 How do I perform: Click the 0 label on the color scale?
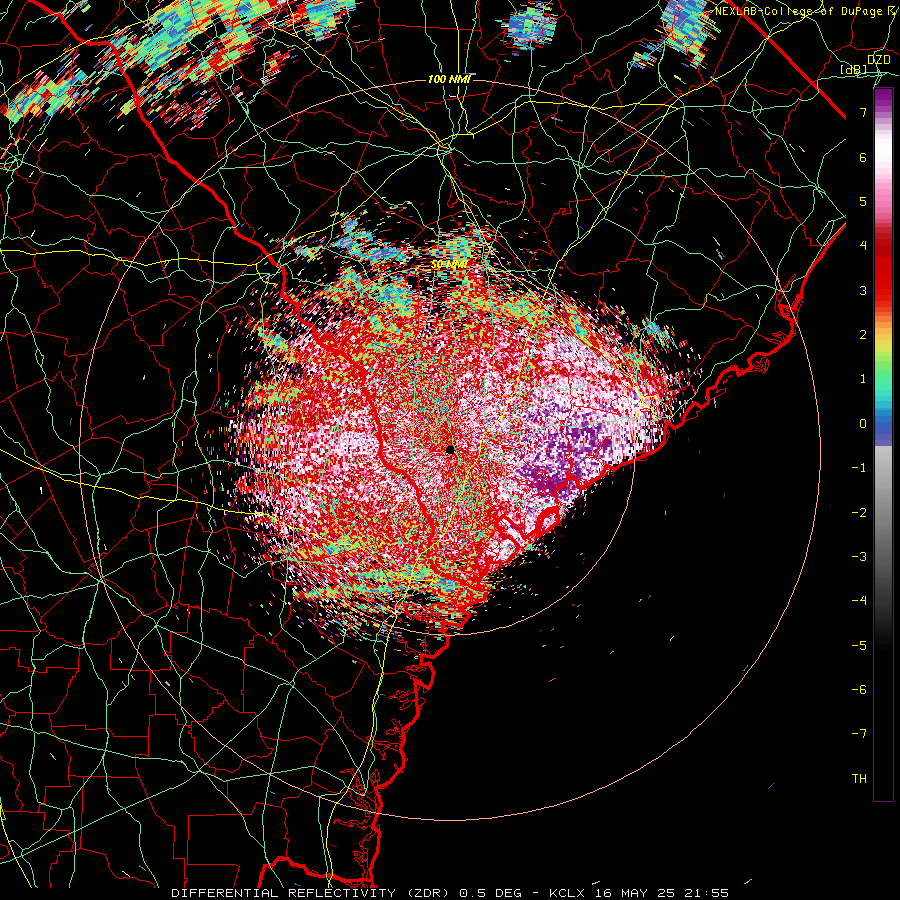863,424
